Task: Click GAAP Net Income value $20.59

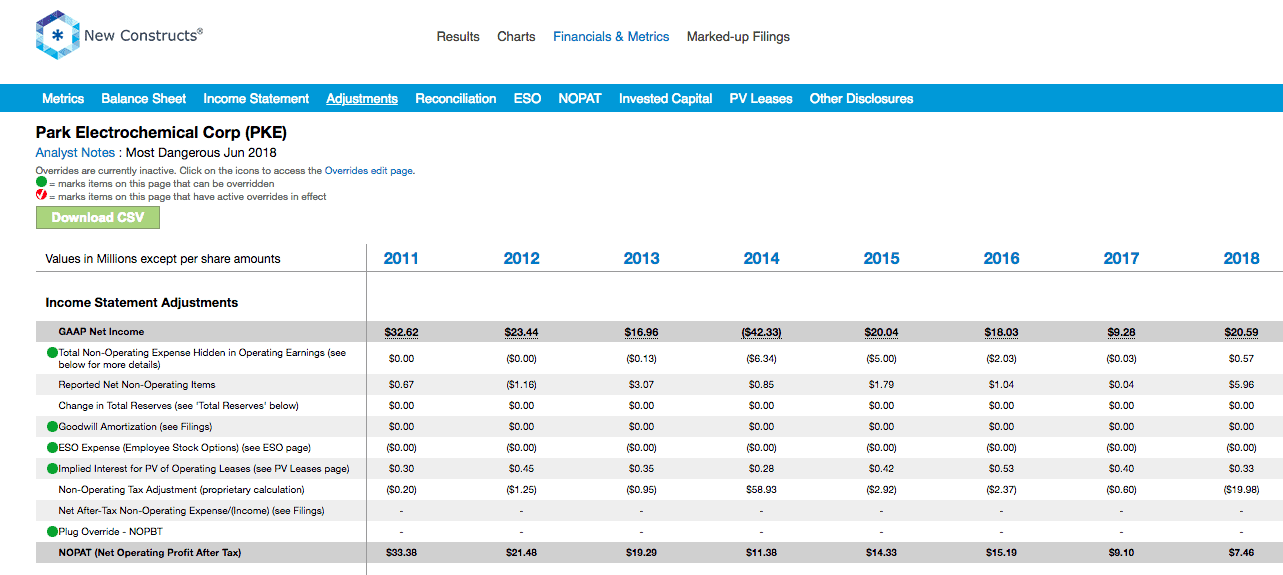Action: coord(1241,332)
